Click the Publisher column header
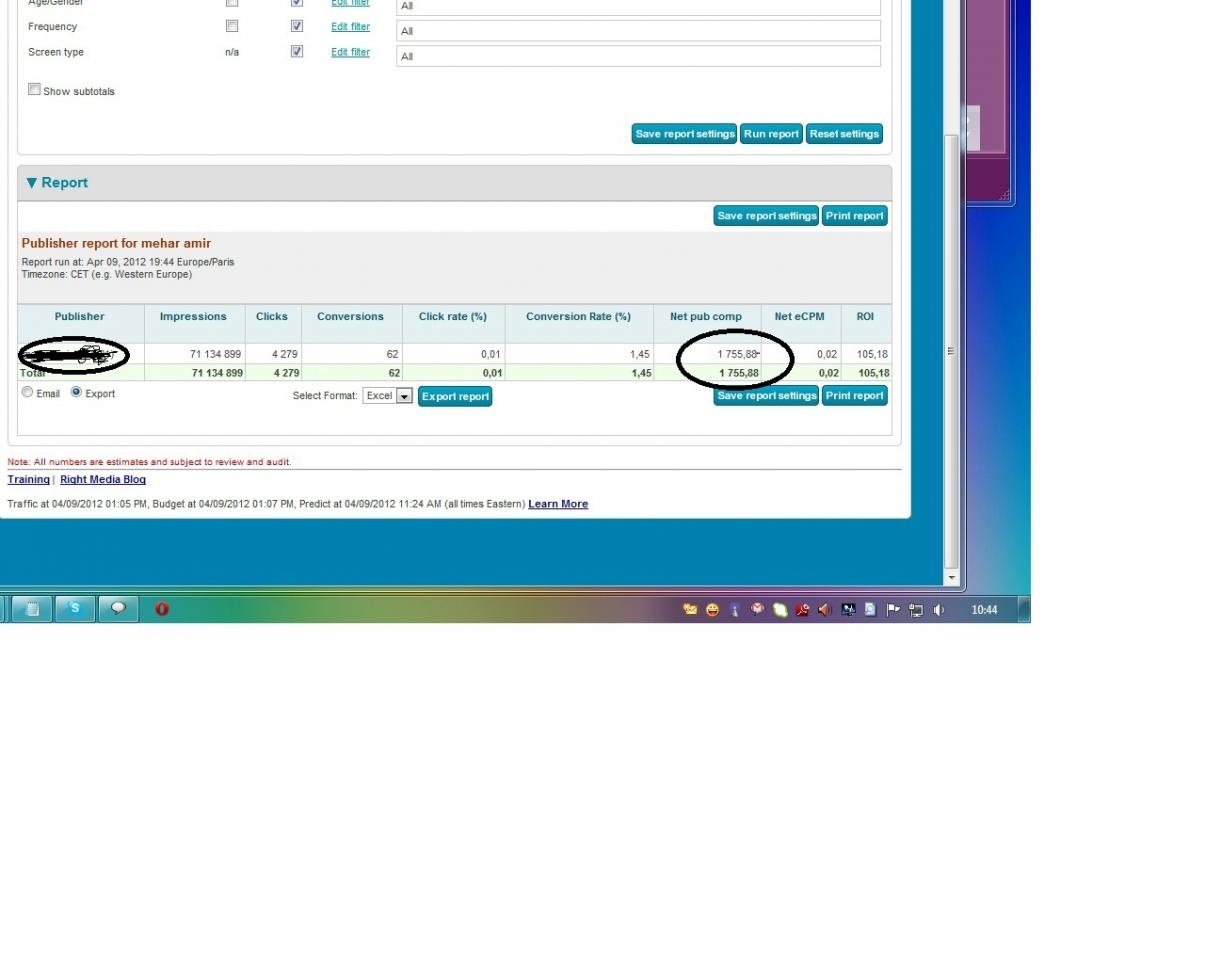This screenshot has width=1205, height=964. 80,317
